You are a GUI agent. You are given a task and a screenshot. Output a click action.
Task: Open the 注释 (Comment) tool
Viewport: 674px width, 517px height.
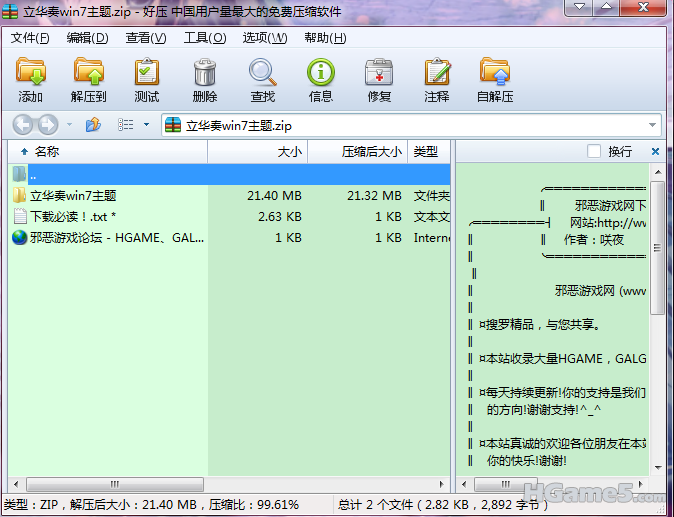pos(436,80)
